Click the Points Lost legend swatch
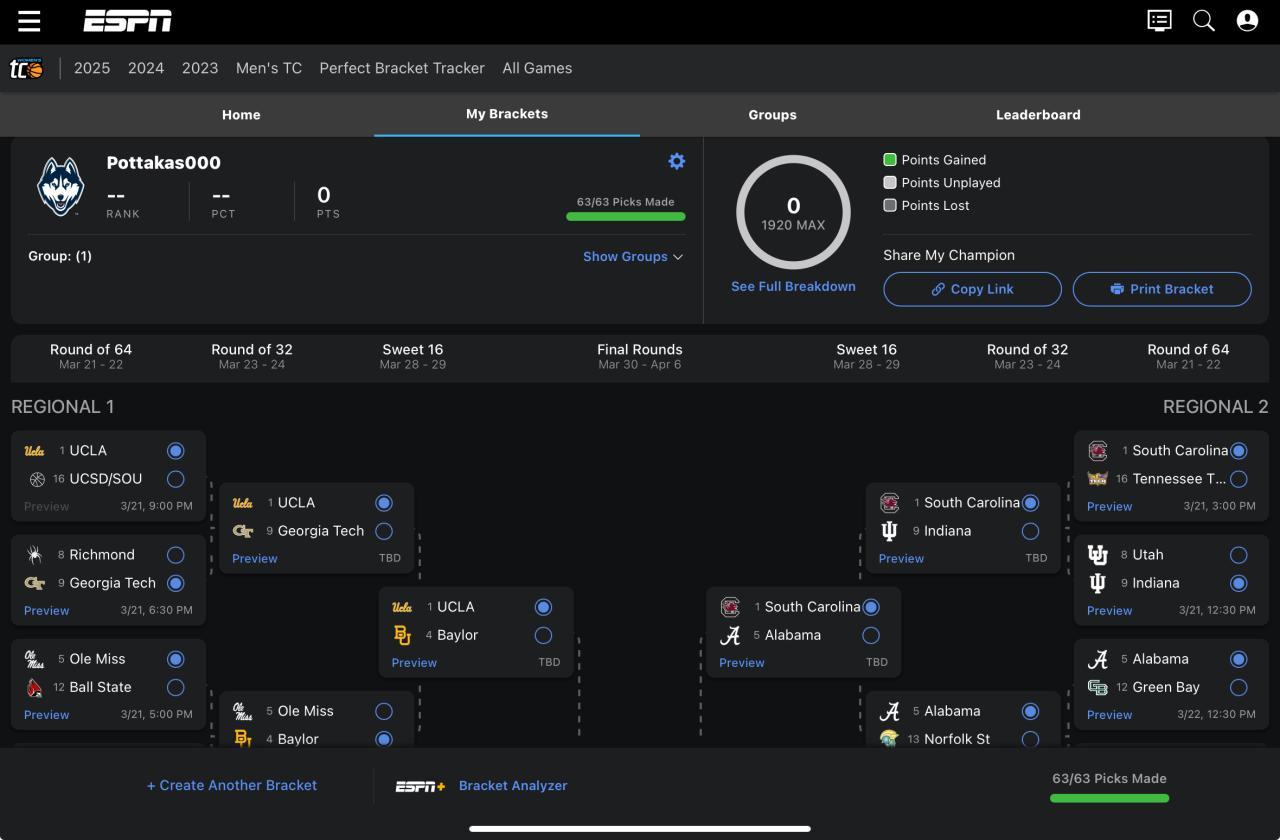 point(890,205)
